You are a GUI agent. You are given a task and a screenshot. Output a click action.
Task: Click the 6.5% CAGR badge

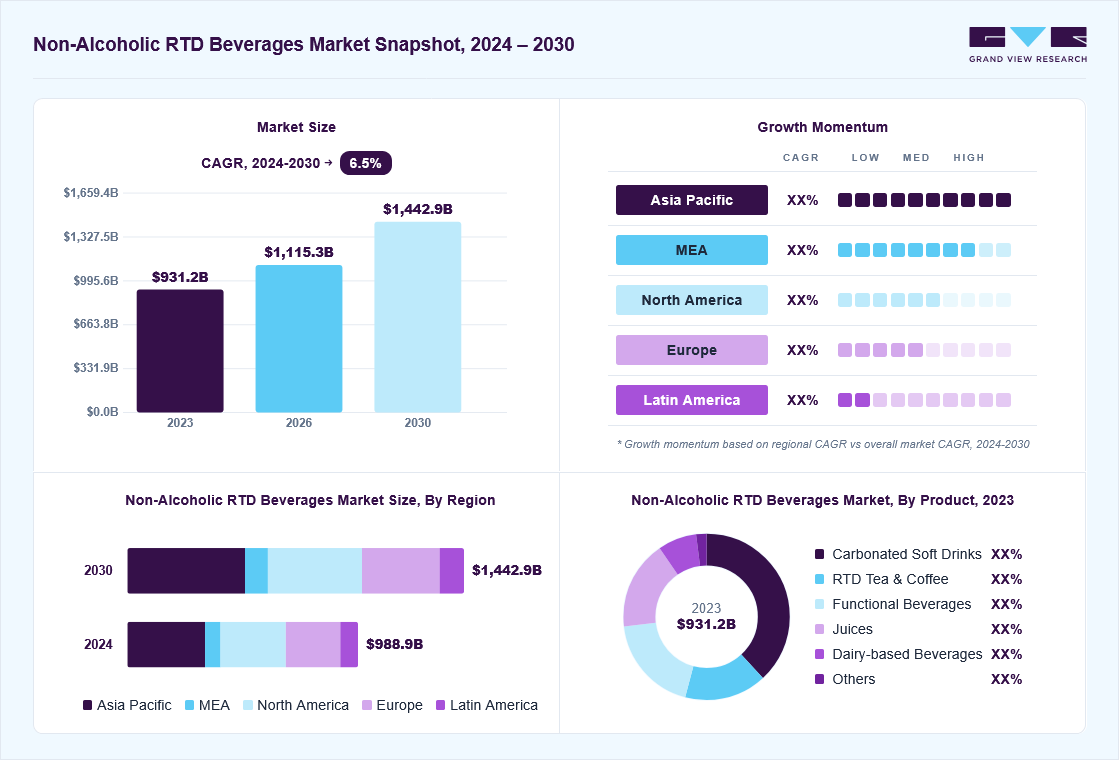(366, 163)
